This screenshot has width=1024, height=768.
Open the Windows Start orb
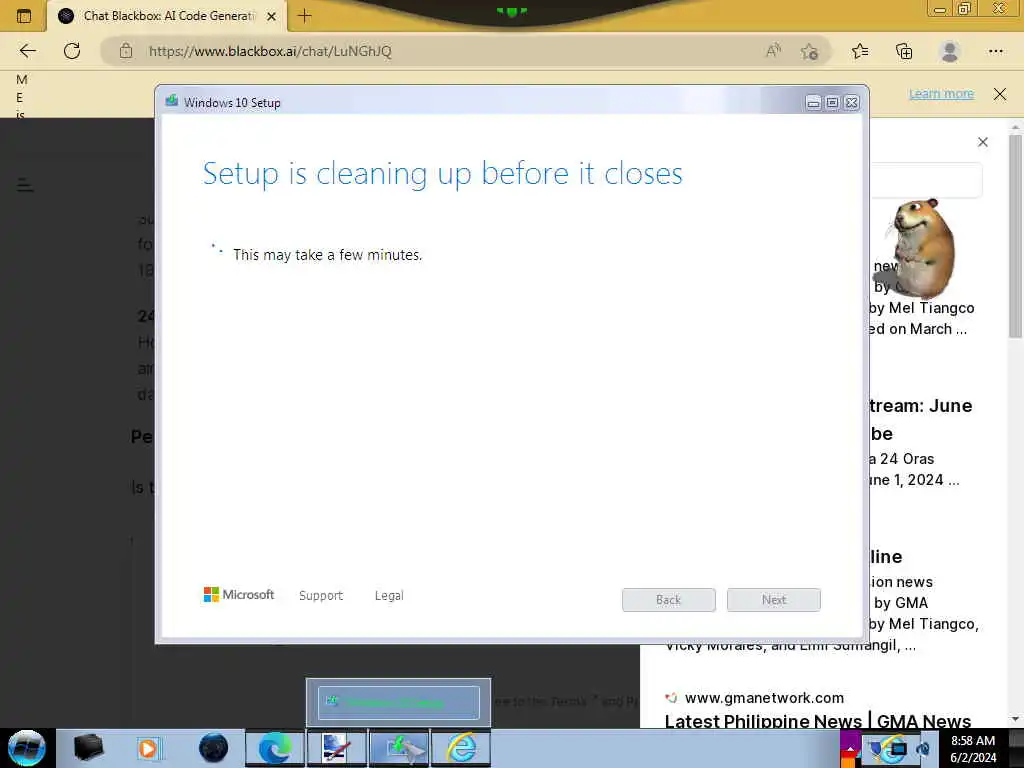pos(27,748)
